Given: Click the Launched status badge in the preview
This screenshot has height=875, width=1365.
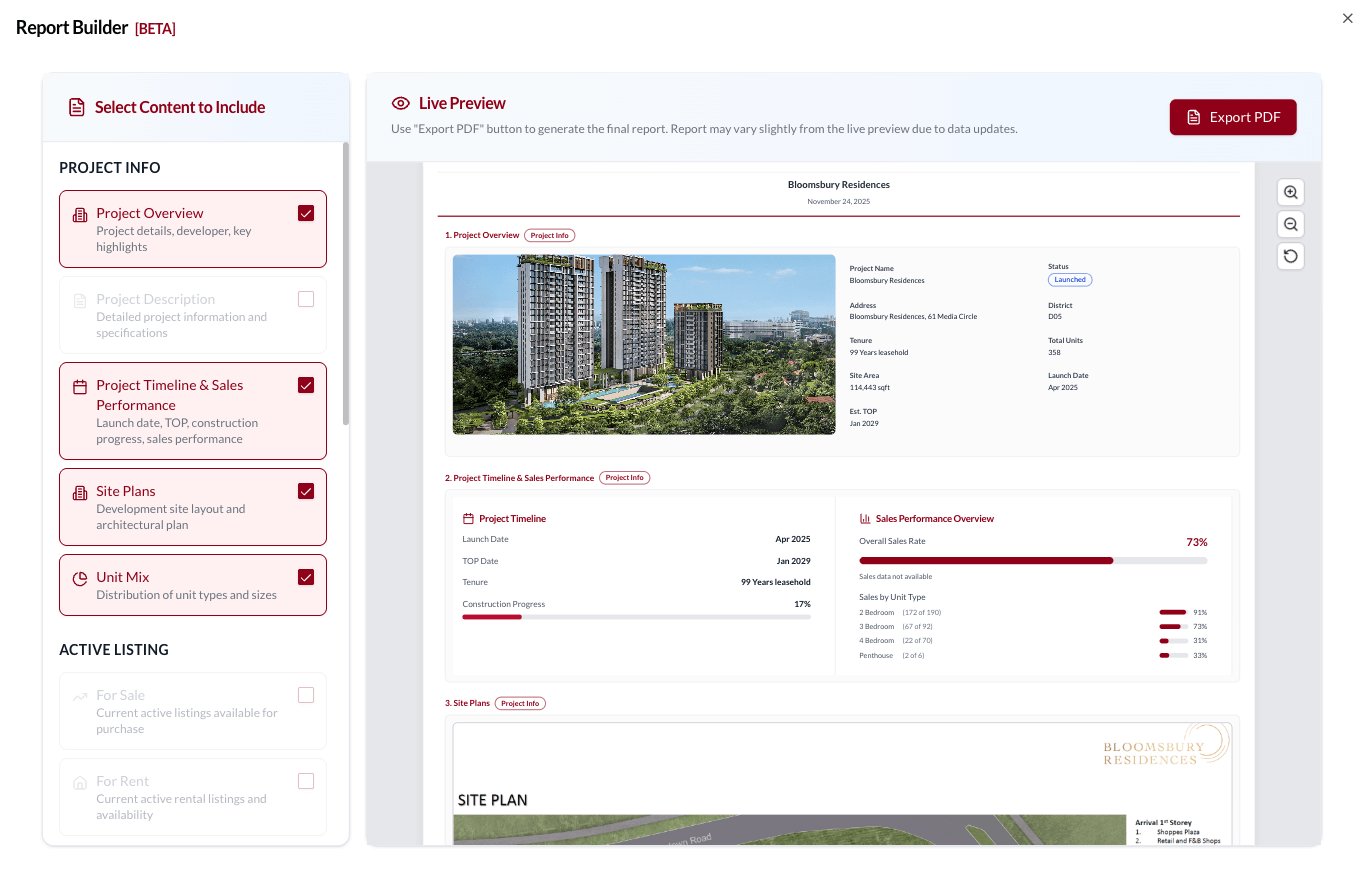Looking at the screenshot, I should (1069, 279).
